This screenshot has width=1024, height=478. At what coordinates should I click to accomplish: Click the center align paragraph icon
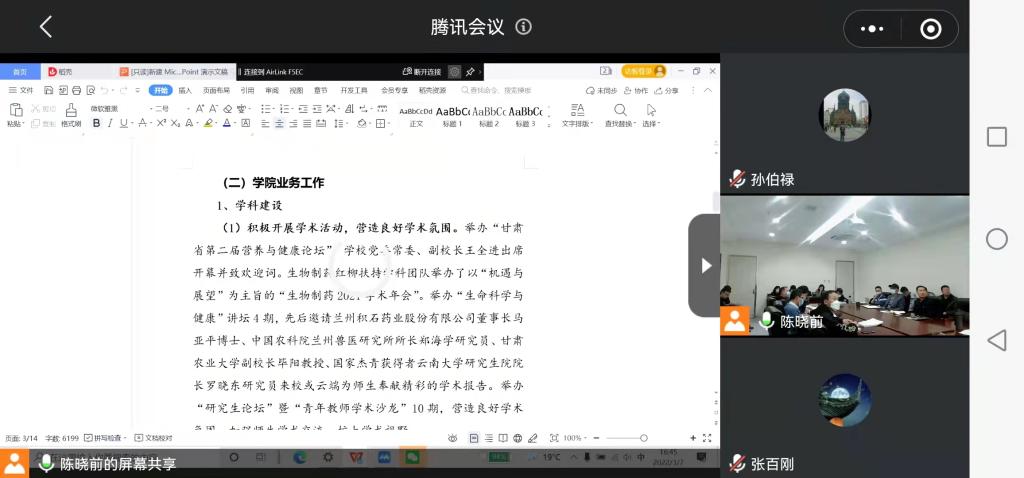(280, 123)
